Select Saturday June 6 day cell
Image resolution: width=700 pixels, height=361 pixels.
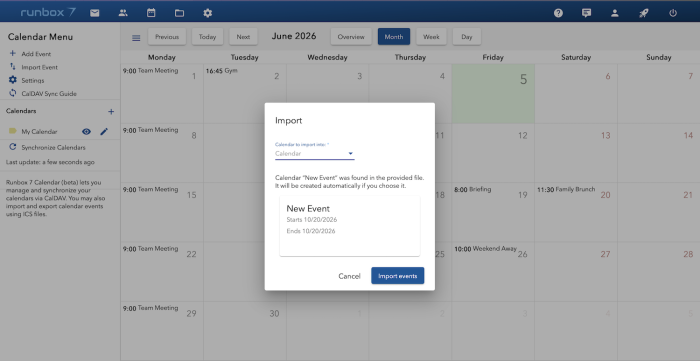(576, 93)
